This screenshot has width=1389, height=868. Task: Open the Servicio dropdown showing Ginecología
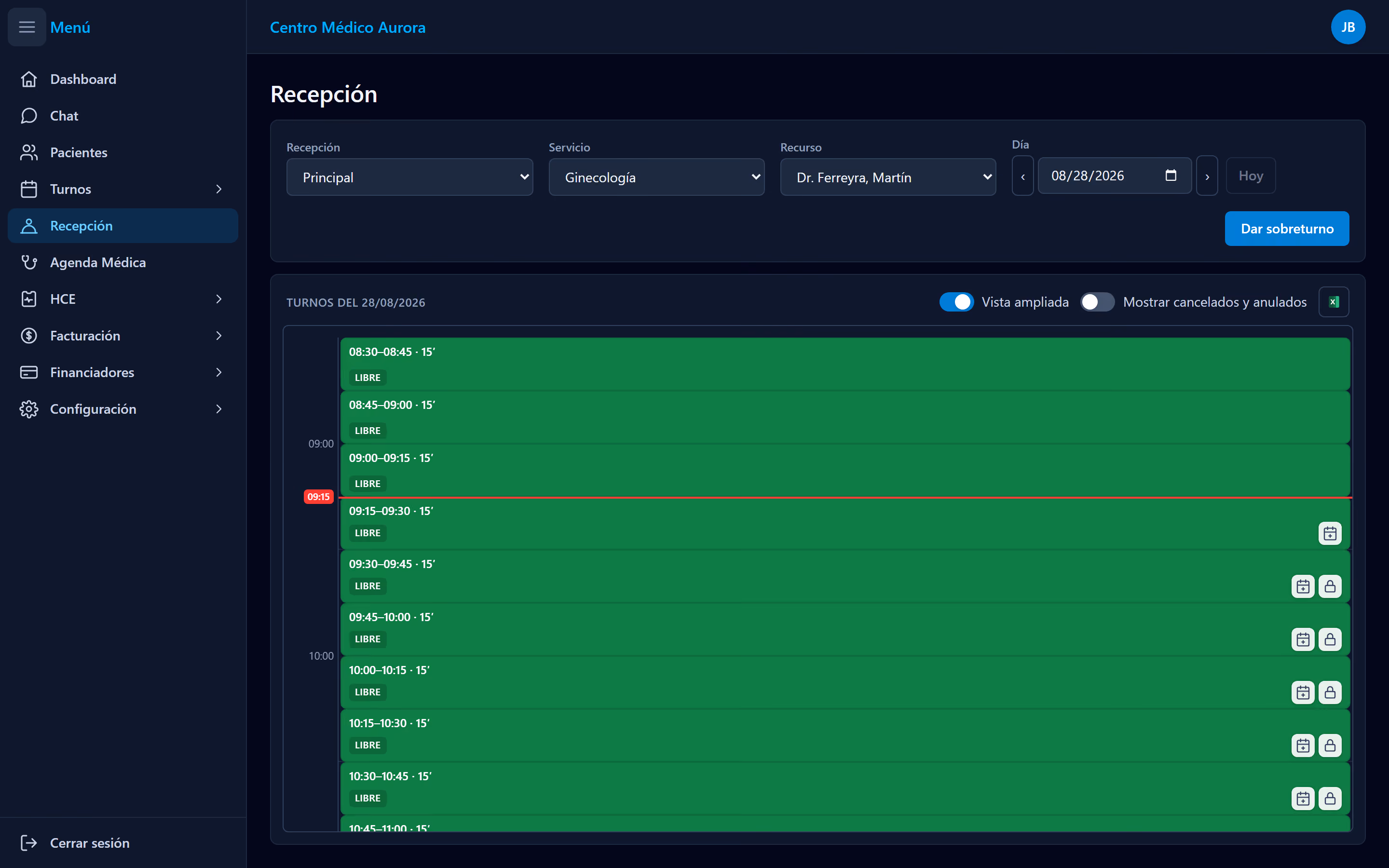coord(656,177)
